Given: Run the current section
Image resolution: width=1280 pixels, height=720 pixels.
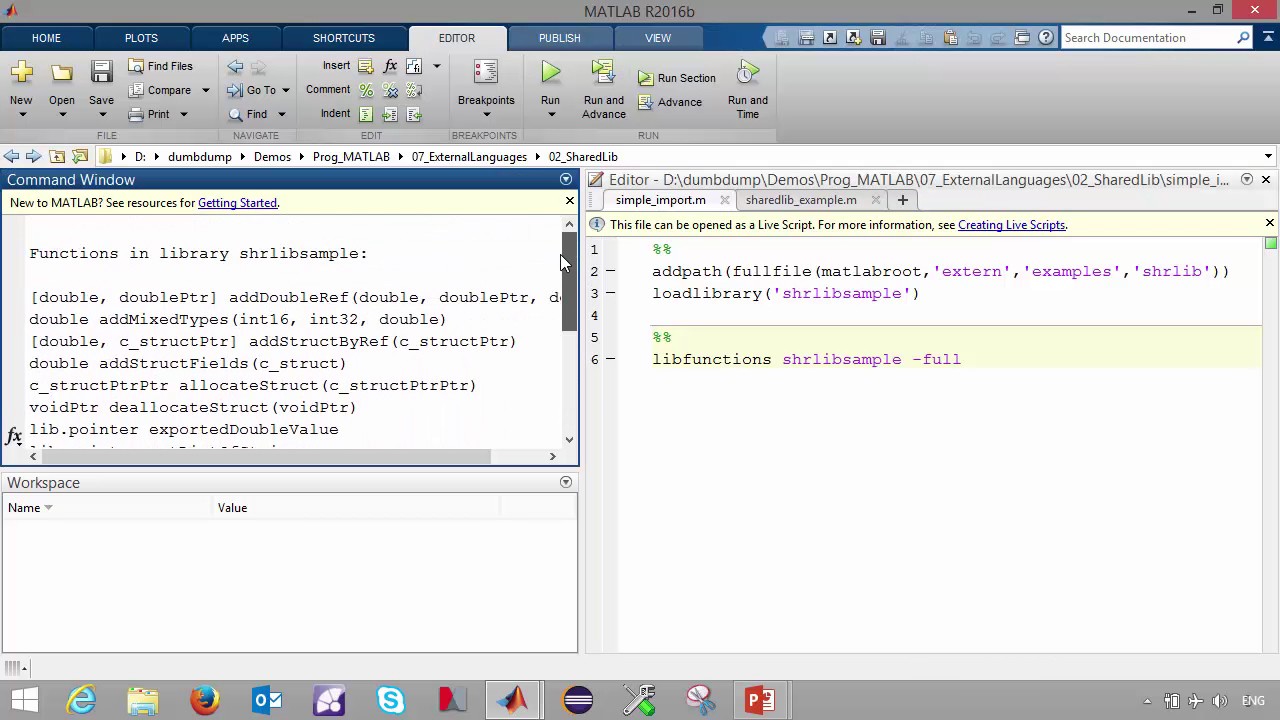Looking at the screenshot, I should pyautogui.click(x=677, y=78).
